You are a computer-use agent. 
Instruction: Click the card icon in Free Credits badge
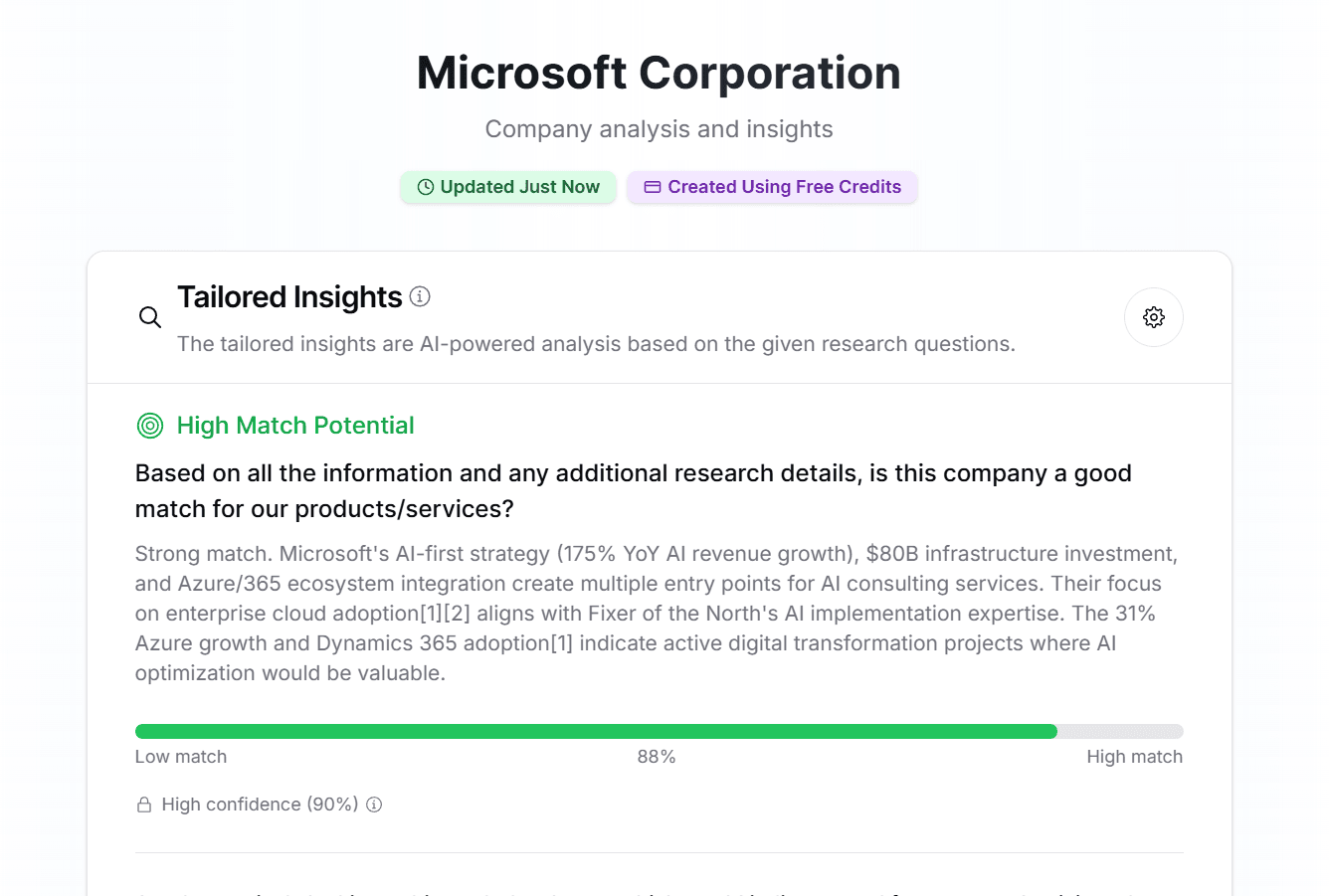[x=653, y=187]
